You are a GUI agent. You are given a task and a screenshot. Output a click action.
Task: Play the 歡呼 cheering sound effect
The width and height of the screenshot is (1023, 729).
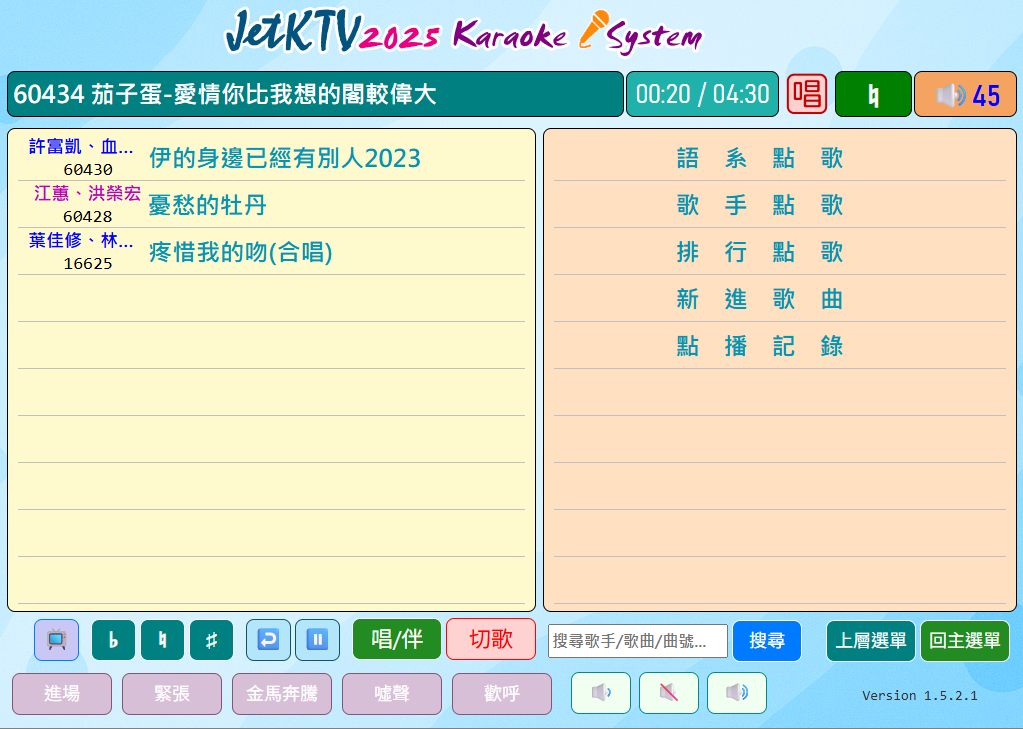click(x=502, y=694)
